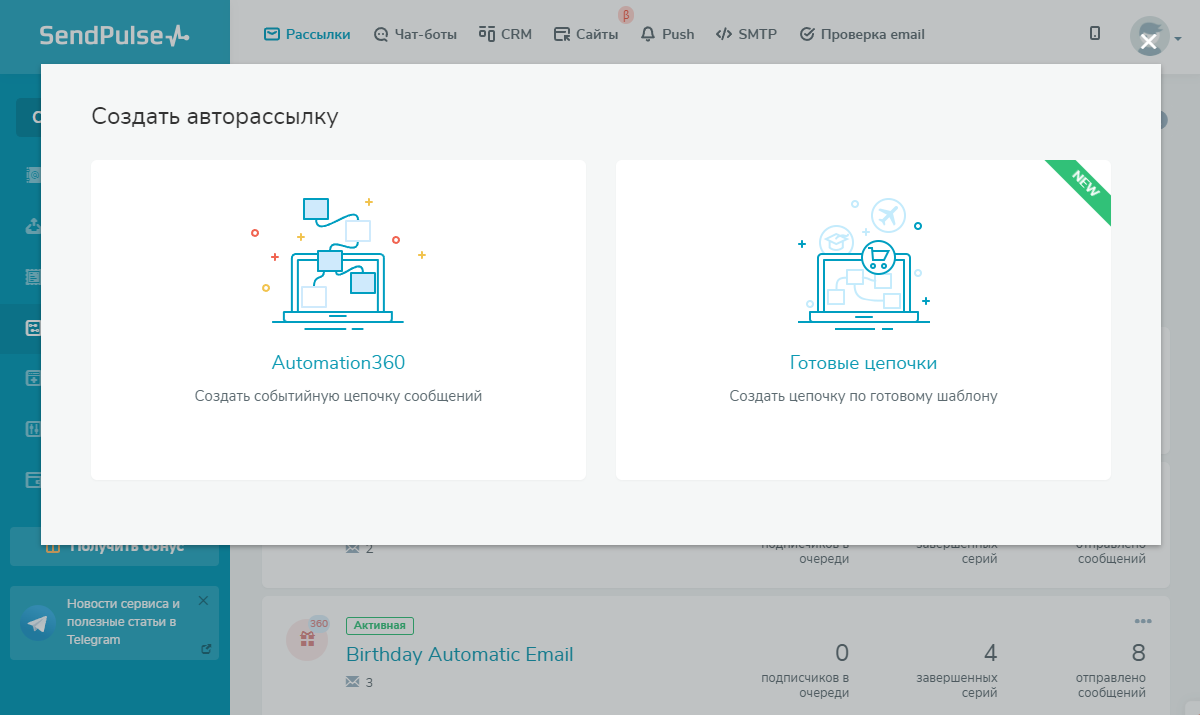Image resolution: width=1200 pixels, height=715 pixels.
Task: Click the Telegram paper plane icon
Action: coord(38,622)
